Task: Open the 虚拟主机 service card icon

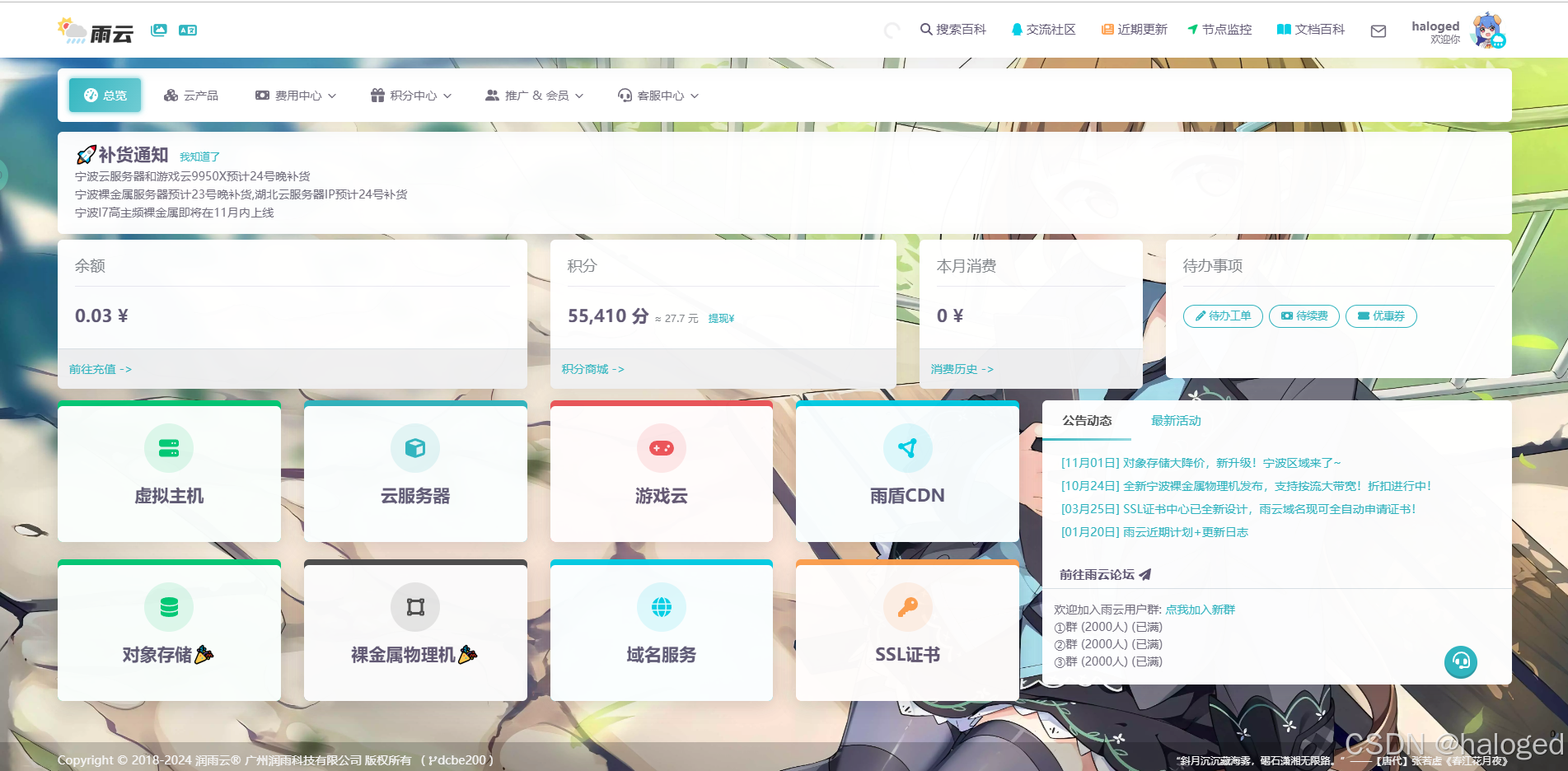Action: [x=169, y=448]
